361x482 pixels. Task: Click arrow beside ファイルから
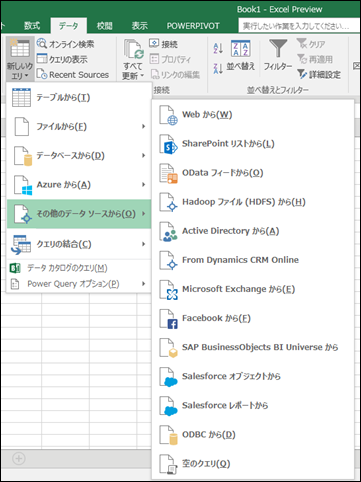[x=144, y=126]
